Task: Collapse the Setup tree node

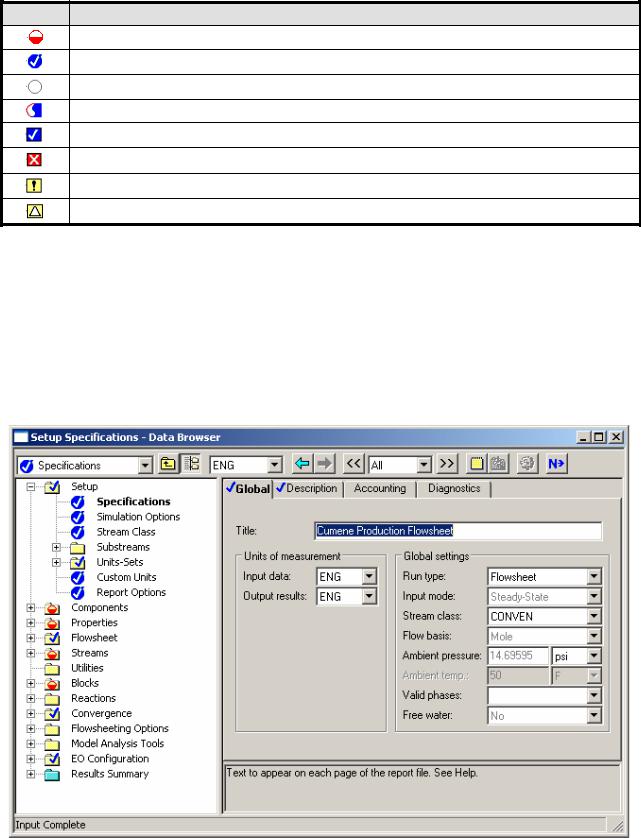Action: point(31,487)
